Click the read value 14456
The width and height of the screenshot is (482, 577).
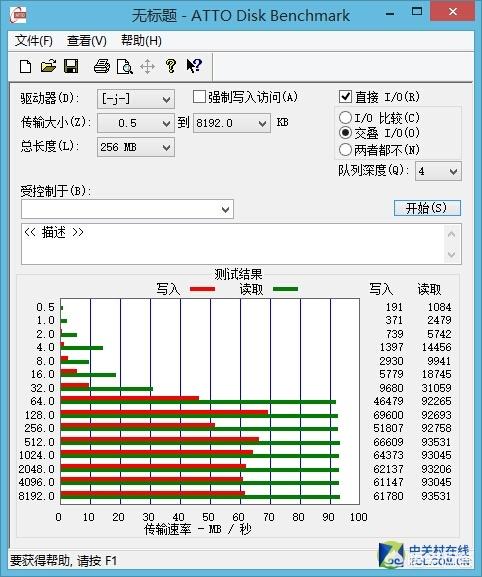pos(436,347)
